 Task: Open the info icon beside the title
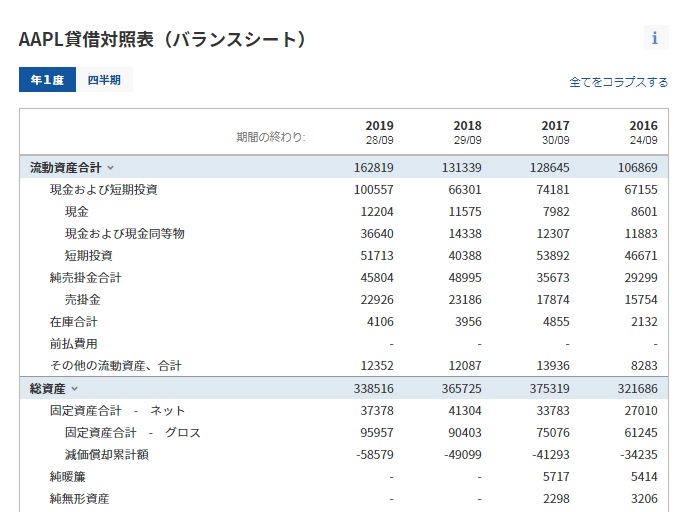click(x=656, y=38)
